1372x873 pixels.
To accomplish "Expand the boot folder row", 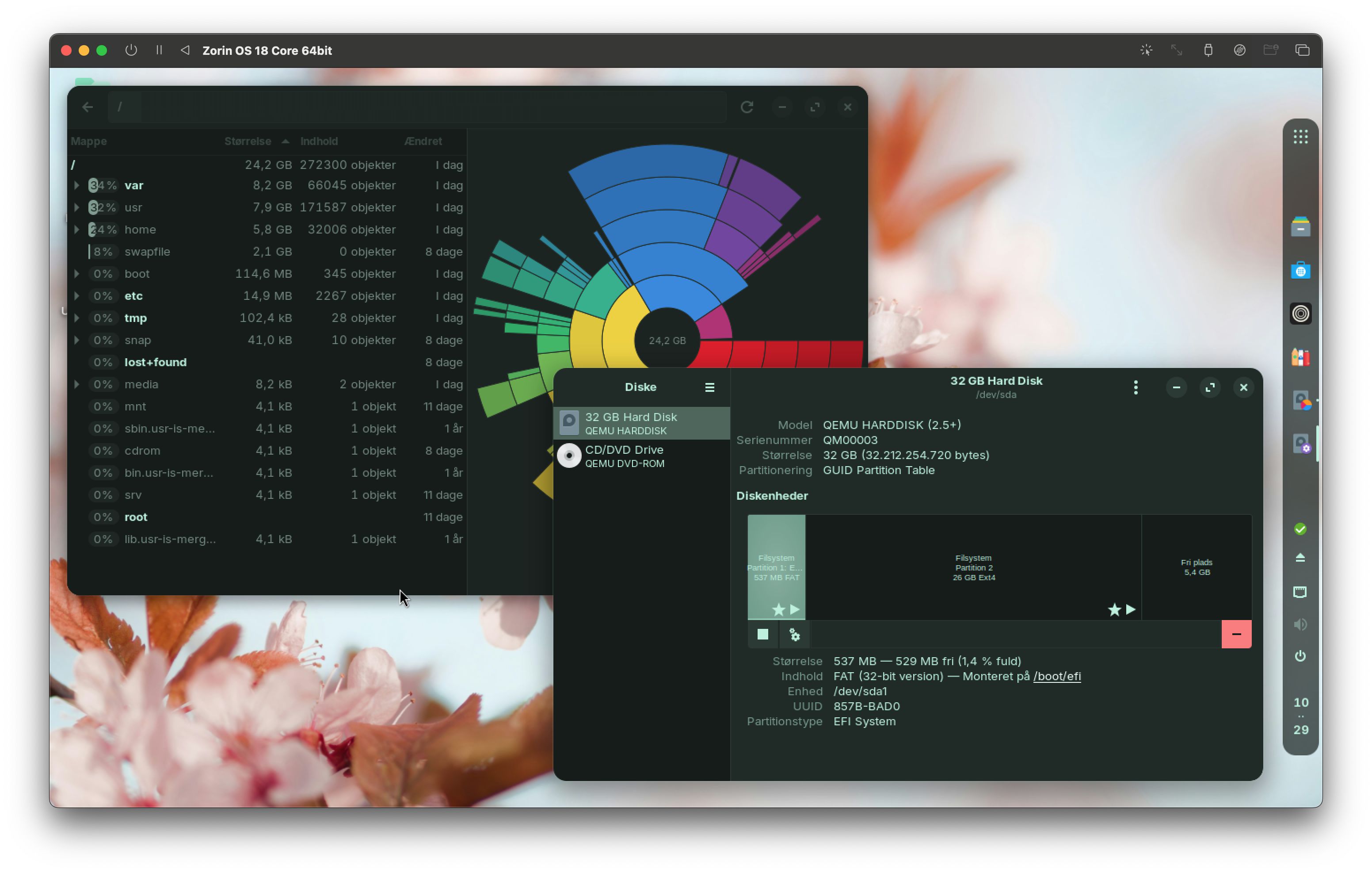I will [77, 274].
